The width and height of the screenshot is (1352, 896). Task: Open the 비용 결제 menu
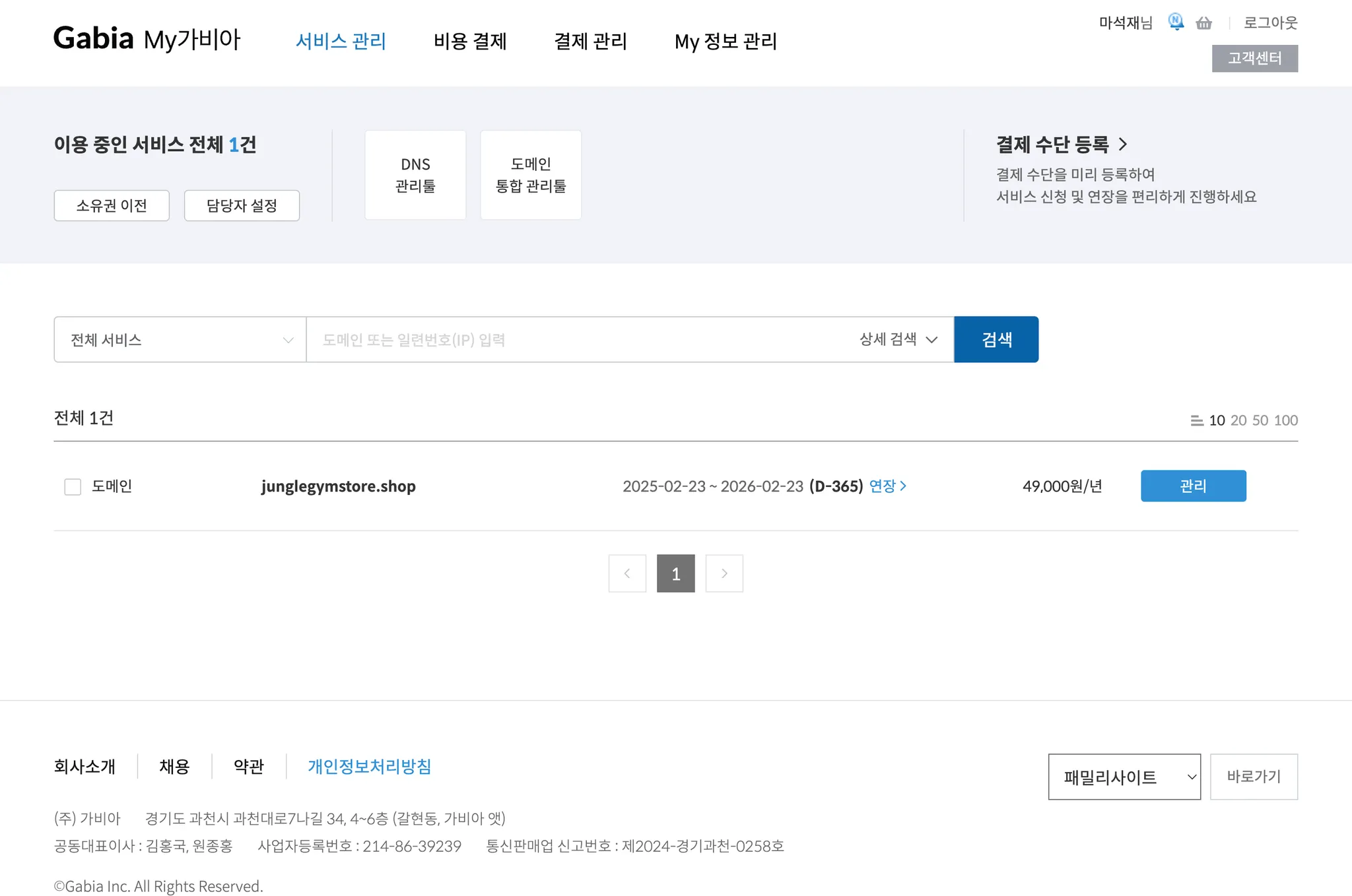[470, 42]
